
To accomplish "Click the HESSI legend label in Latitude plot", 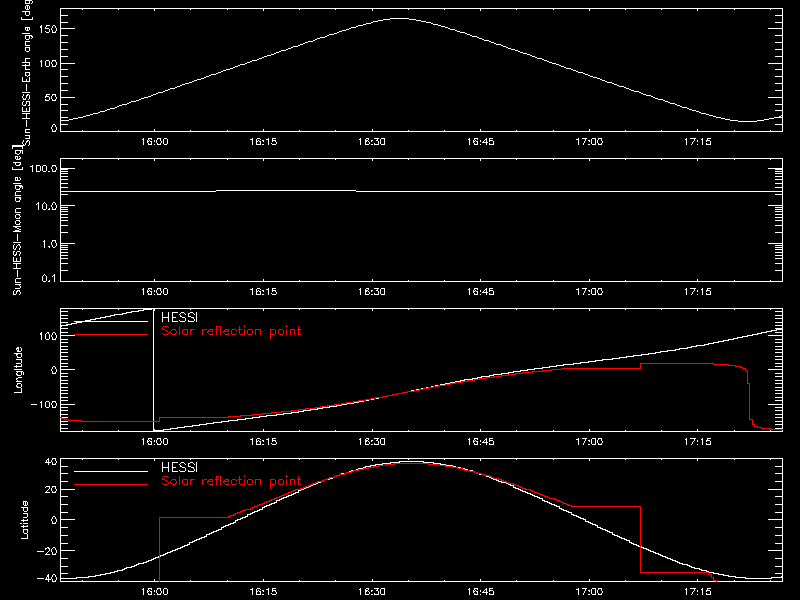I will coord(179,467).
